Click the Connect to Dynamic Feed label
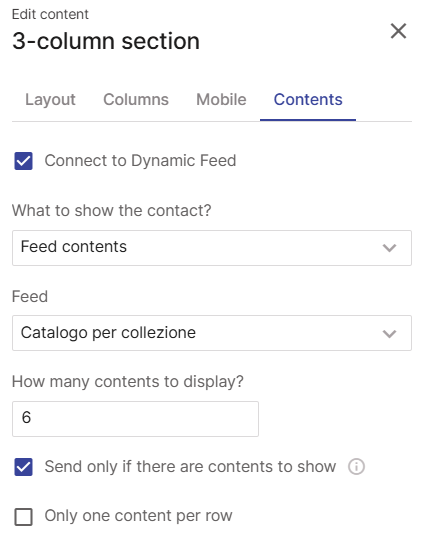434x543 pixels. click(140, 161)
